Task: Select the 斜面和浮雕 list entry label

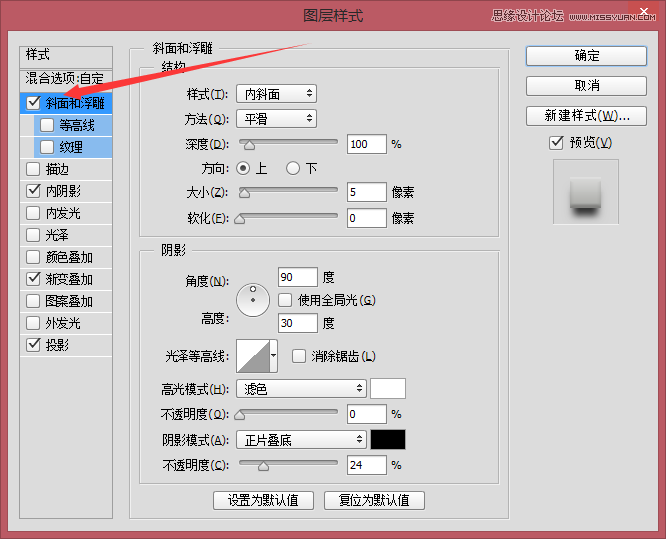Action: [75, 103]
